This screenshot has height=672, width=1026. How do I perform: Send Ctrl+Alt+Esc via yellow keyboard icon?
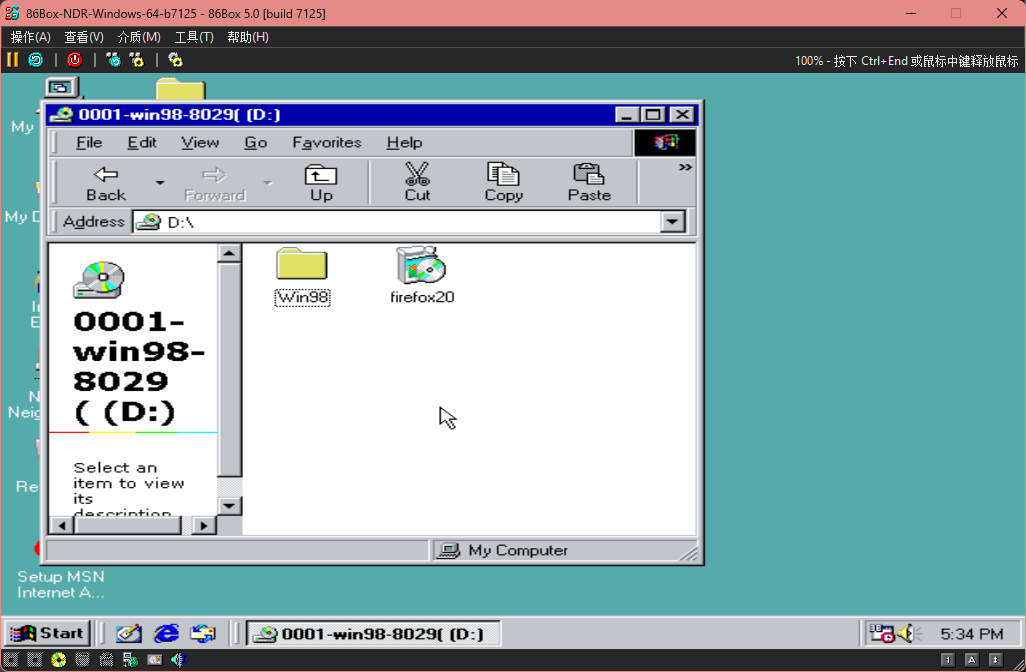pos(137,60)
